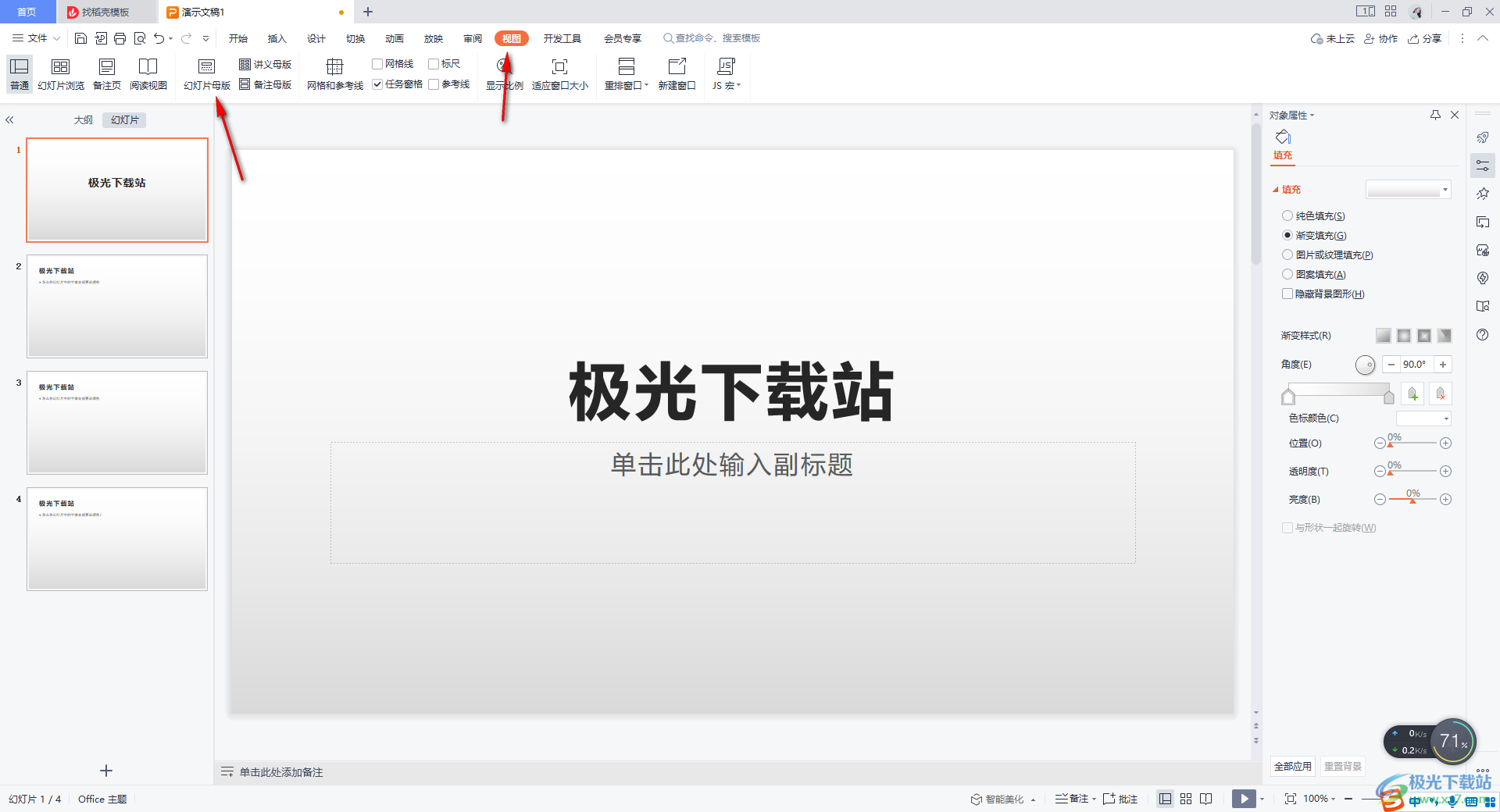Select 纯色填充 solid fill radio
Image resolution: width=1500 pixels, height=812 pixels.
[1287, 215]
